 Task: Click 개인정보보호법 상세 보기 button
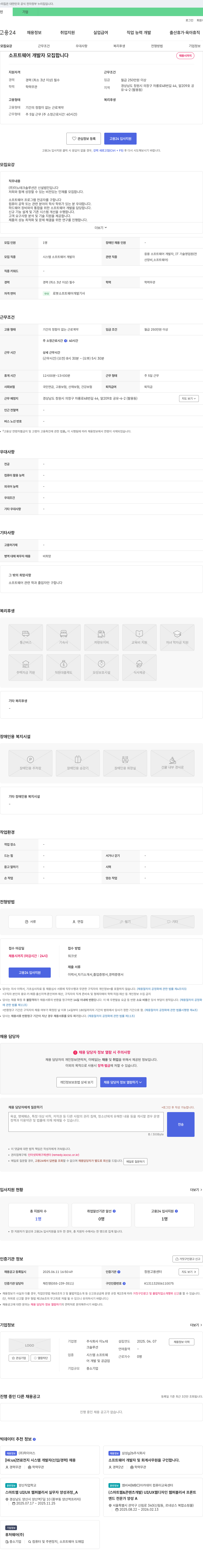[77, 1082]
